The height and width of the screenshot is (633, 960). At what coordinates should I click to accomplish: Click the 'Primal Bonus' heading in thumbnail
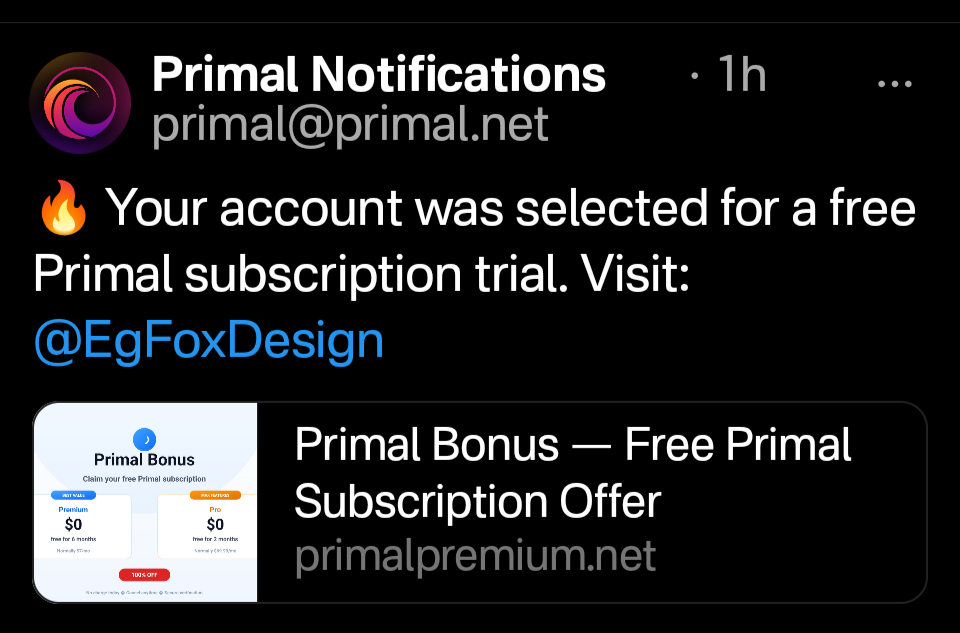tap(144, 460)
